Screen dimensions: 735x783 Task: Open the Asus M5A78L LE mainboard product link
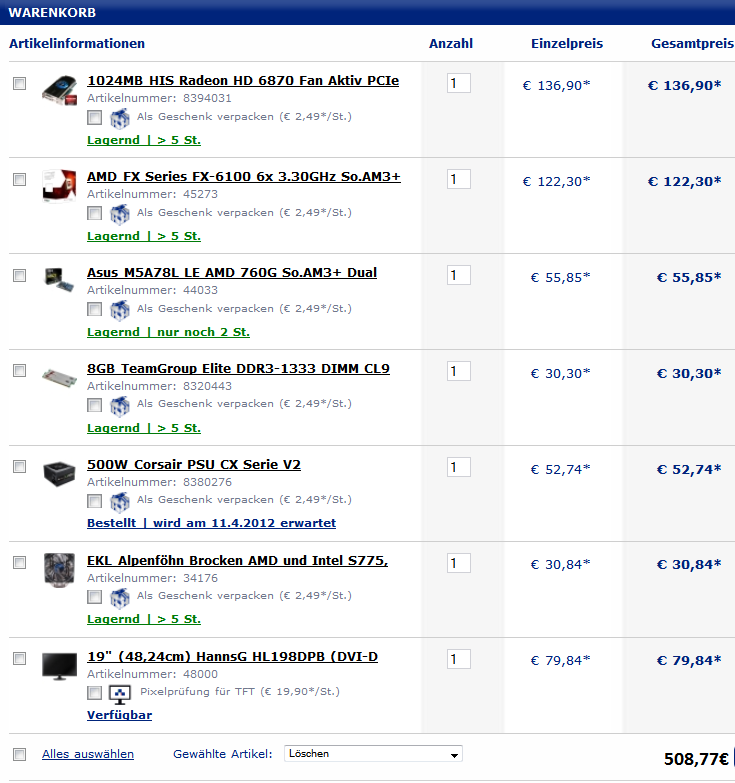[x=231, y=272]
